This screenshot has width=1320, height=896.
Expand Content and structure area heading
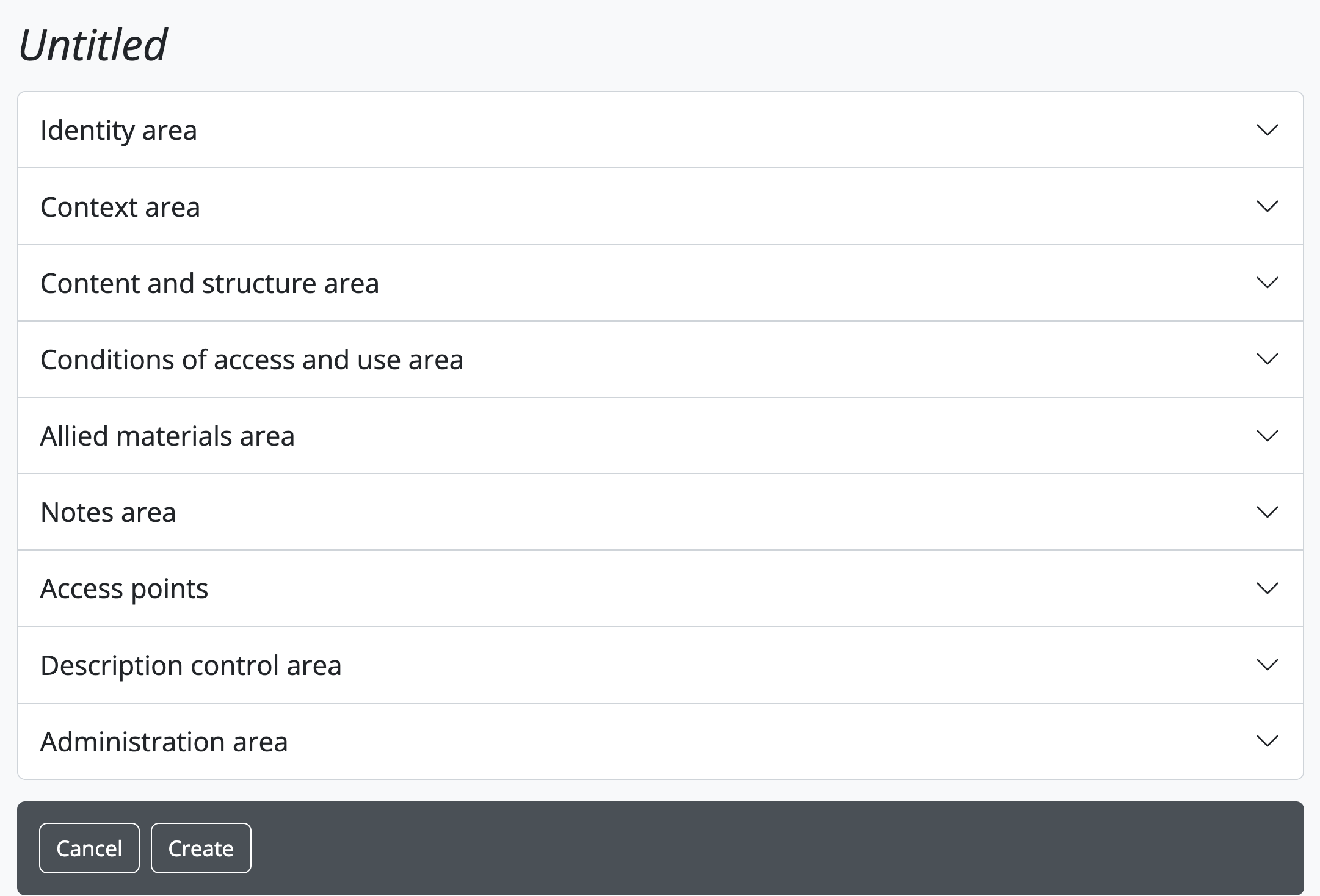click(x=209, y=283)
